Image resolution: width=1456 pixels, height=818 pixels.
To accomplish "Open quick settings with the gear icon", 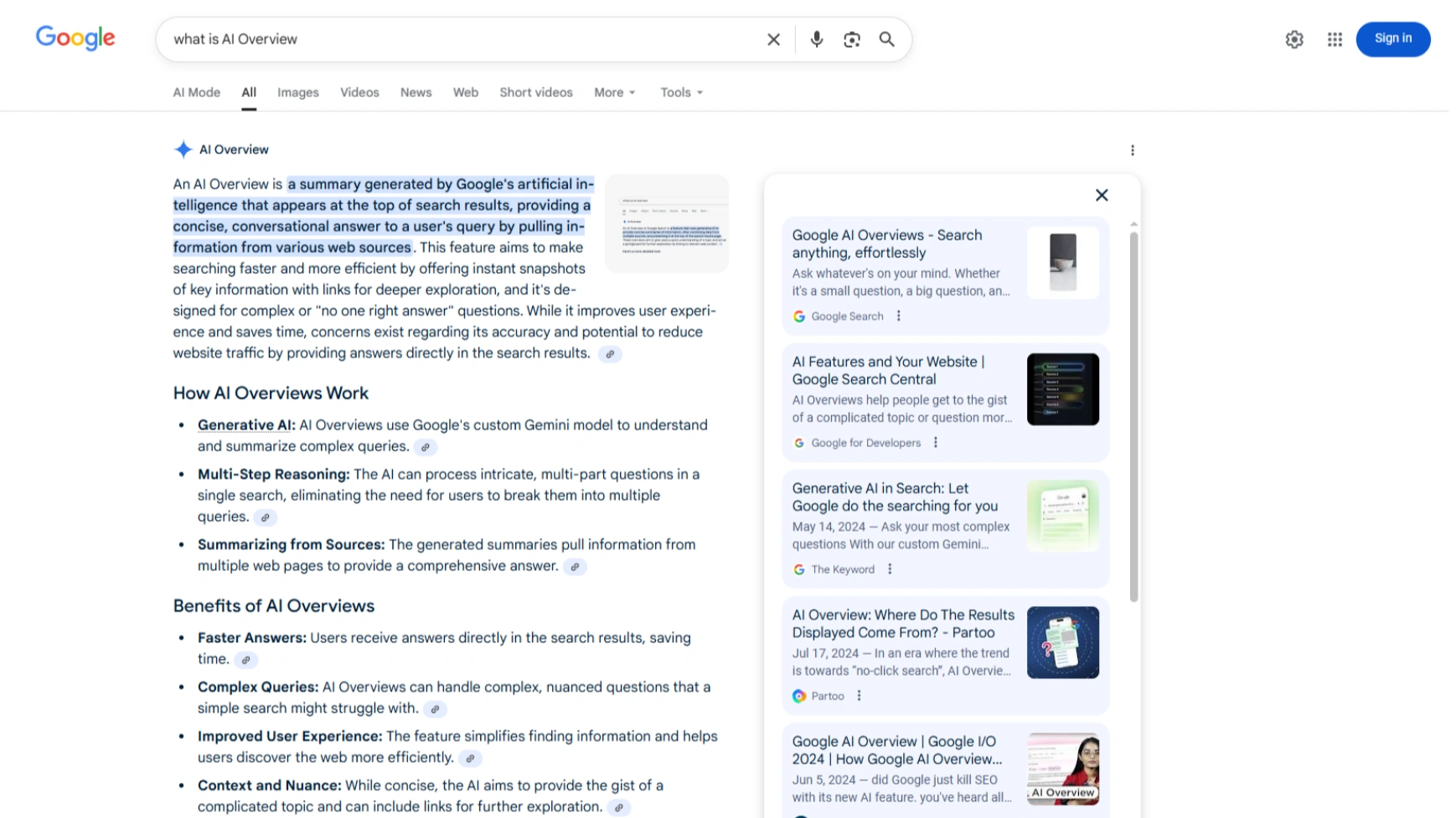I will click(x=1293, y=39).
